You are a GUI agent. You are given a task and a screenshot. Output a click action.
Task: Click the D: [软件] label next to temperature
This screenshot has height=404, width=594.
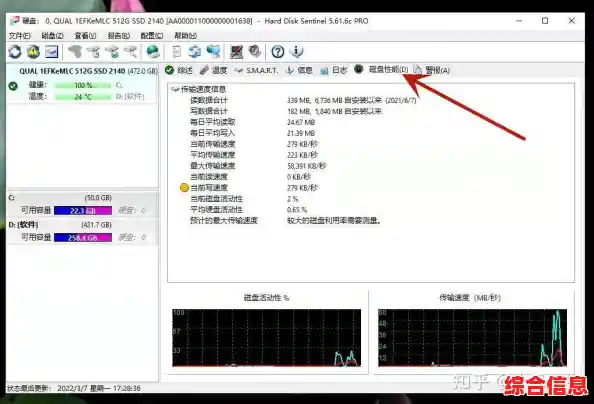point(130,97)
